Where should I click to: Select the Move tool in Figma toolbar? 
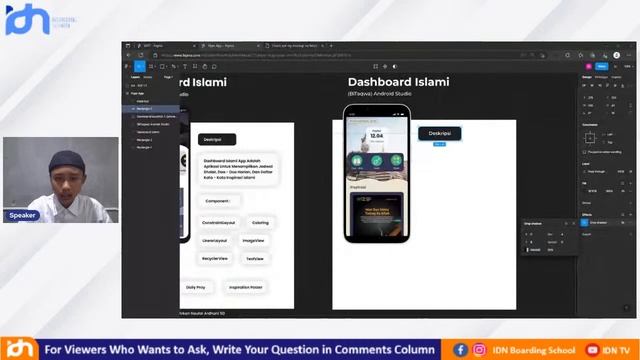click(140, 67)
